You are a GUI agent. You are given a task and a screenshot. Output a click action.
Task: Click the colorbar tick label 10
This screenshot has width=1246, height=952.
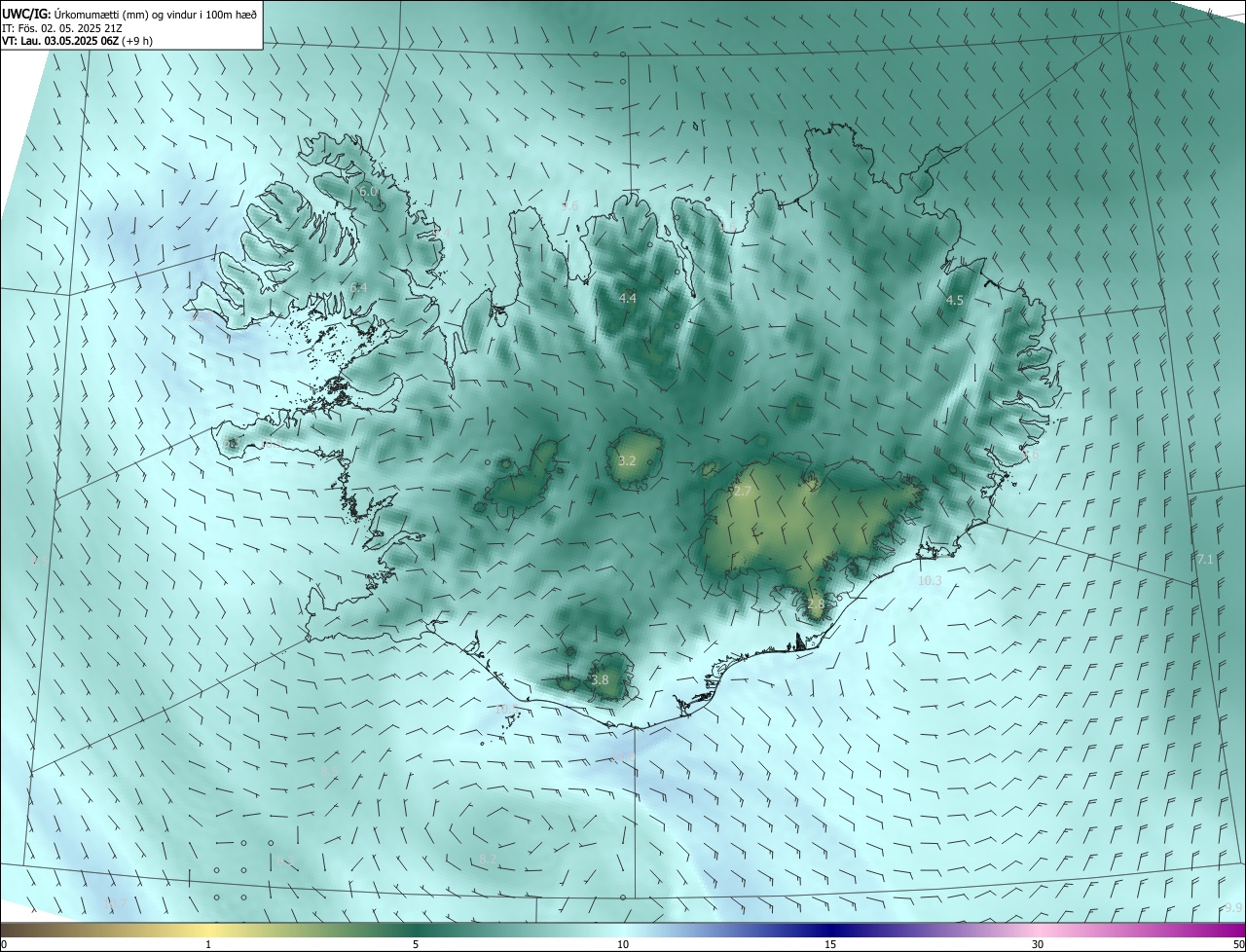point(623,944)
